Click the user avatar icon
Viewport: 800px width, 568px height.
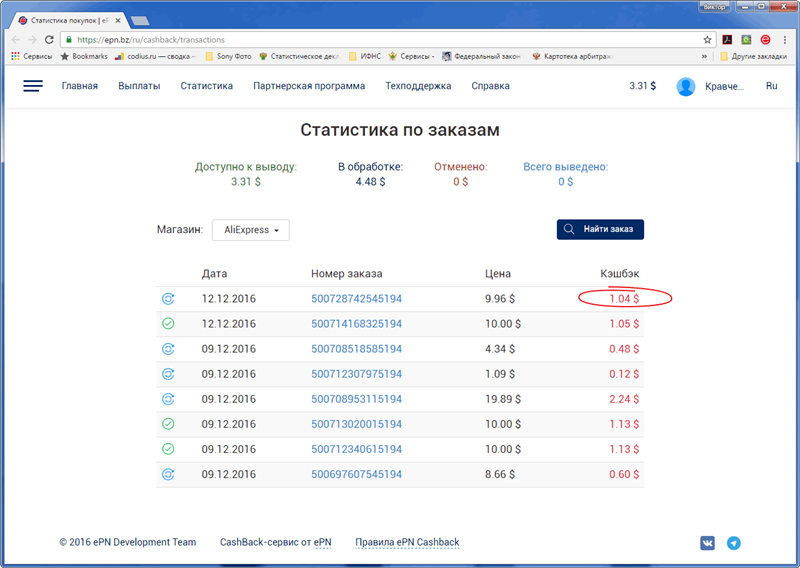point(686,87)
